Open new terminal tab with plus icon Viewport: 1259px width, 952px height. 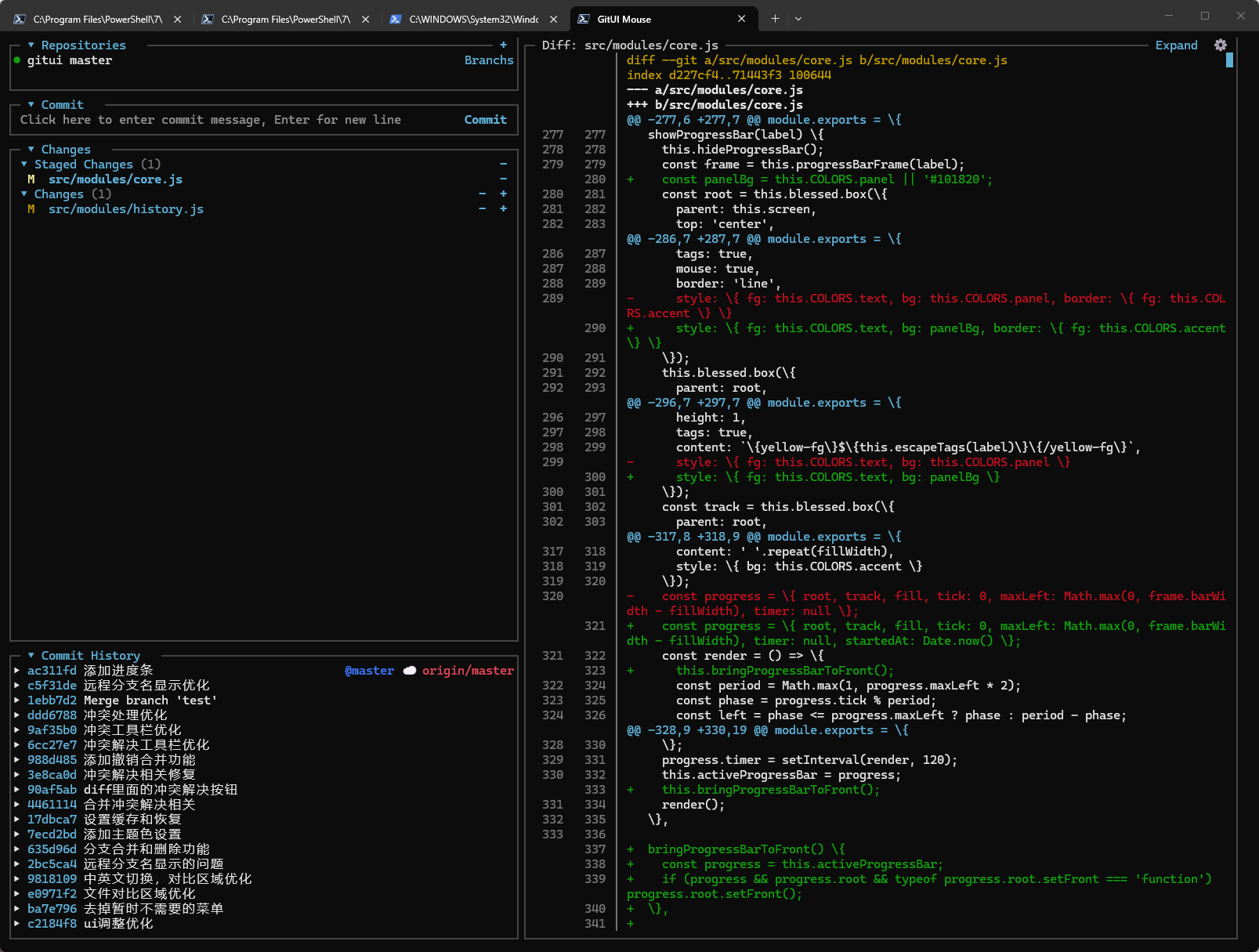[775, 19]
